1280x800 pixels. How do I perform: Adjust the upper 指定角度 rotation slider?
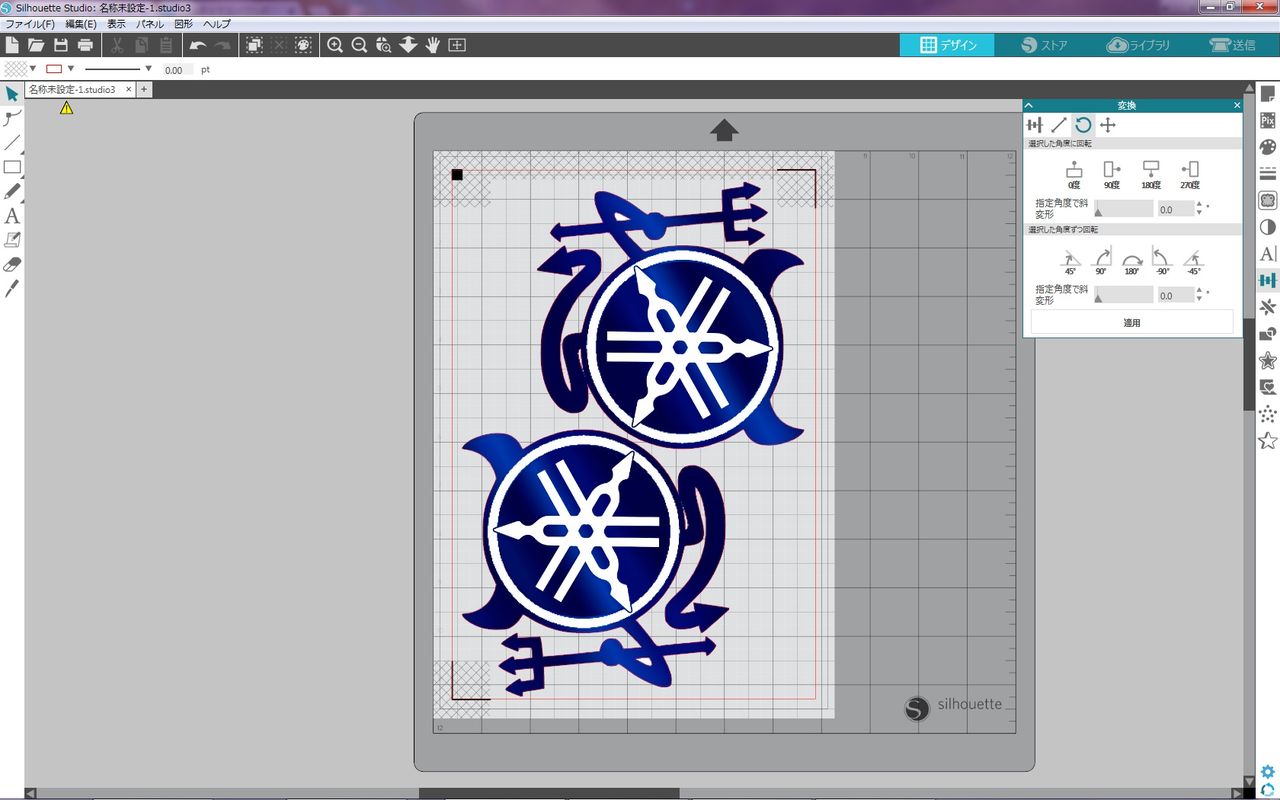point(1124,209)
